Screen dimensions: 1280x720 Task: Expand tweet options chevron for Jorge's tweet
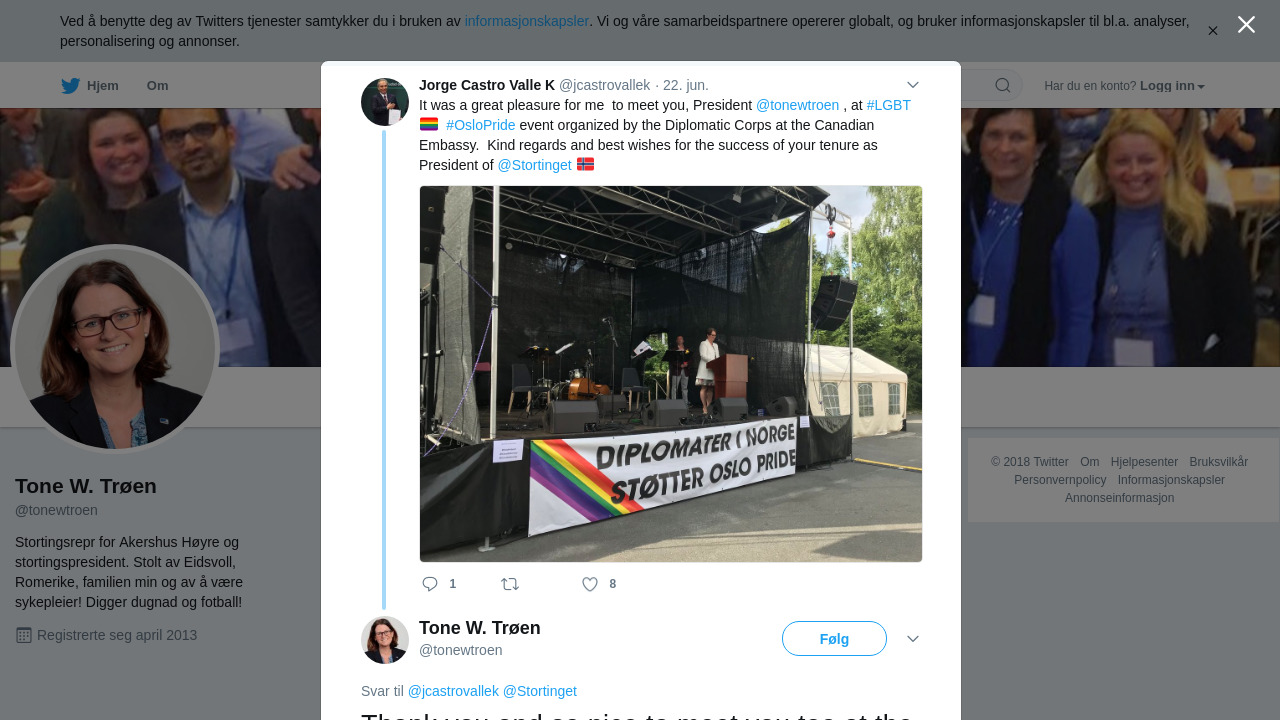pyautogui.click(x=913, y=86)
